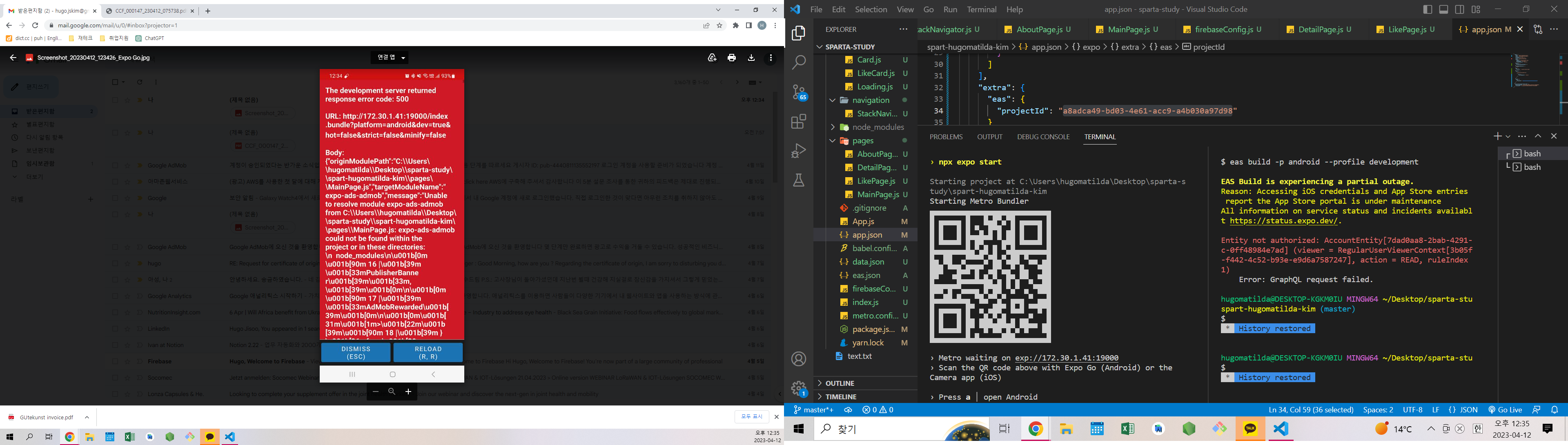Image resolution: width=1568 pixels, height=445 pixels.
Task: Open editor more actions ellipsis in tab bar
Action: 1554,29
